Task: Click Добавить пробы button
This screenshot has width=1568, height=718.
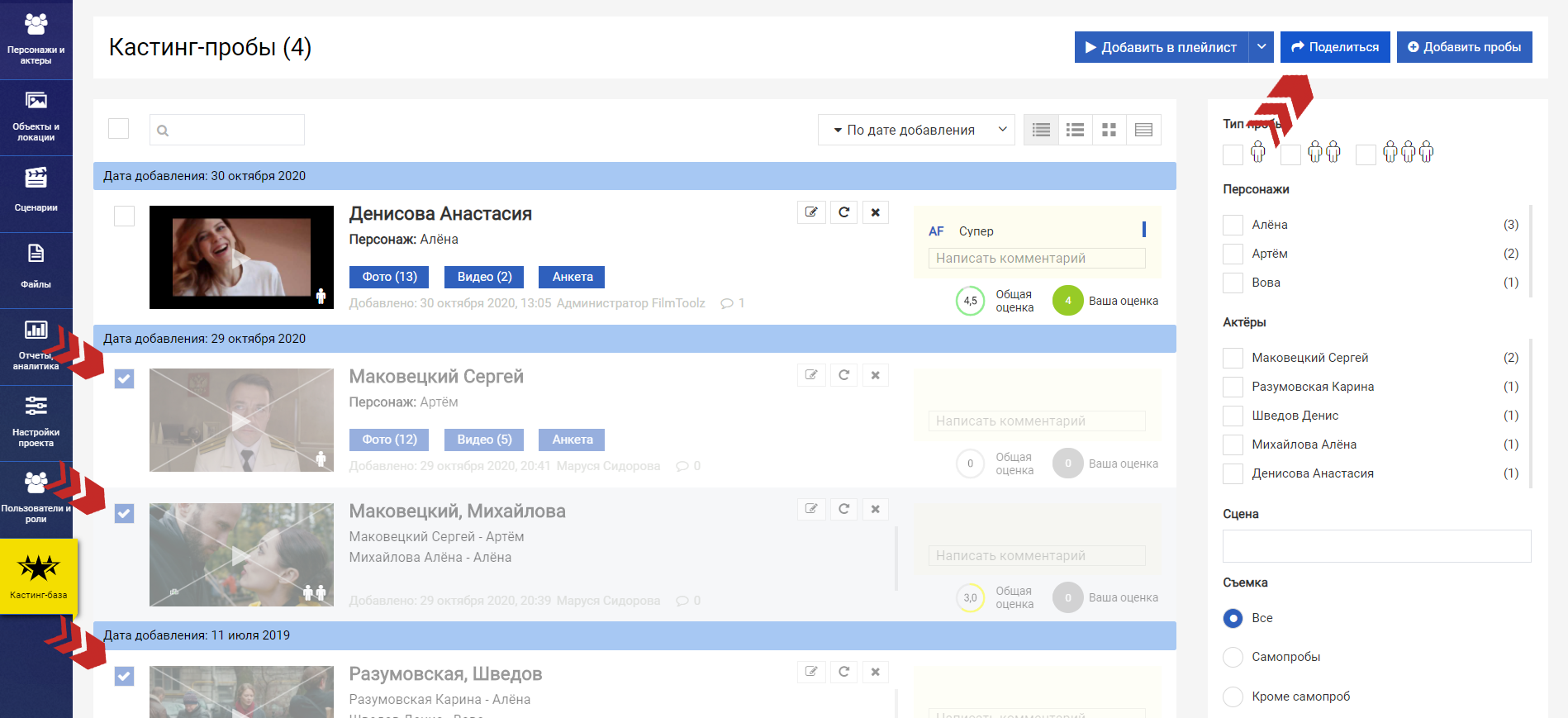Action: pyautogui.click(x=1465, y=47)
